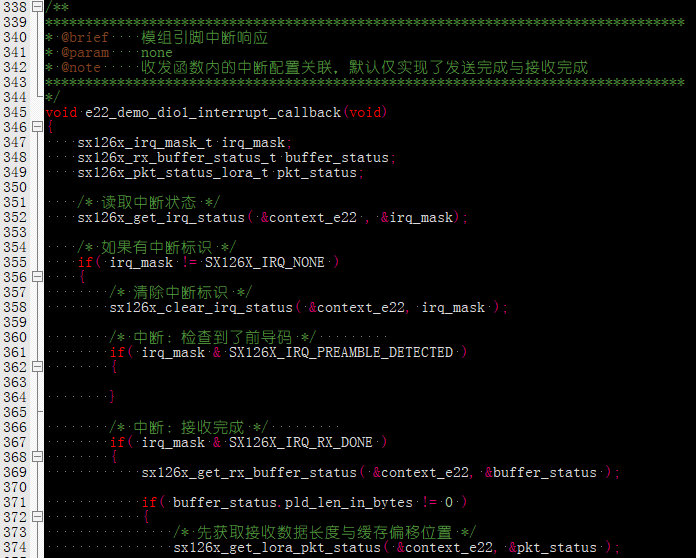Click line number 345 in the margin
Screen dimensions: 696x558
click(x=14, y=113)
